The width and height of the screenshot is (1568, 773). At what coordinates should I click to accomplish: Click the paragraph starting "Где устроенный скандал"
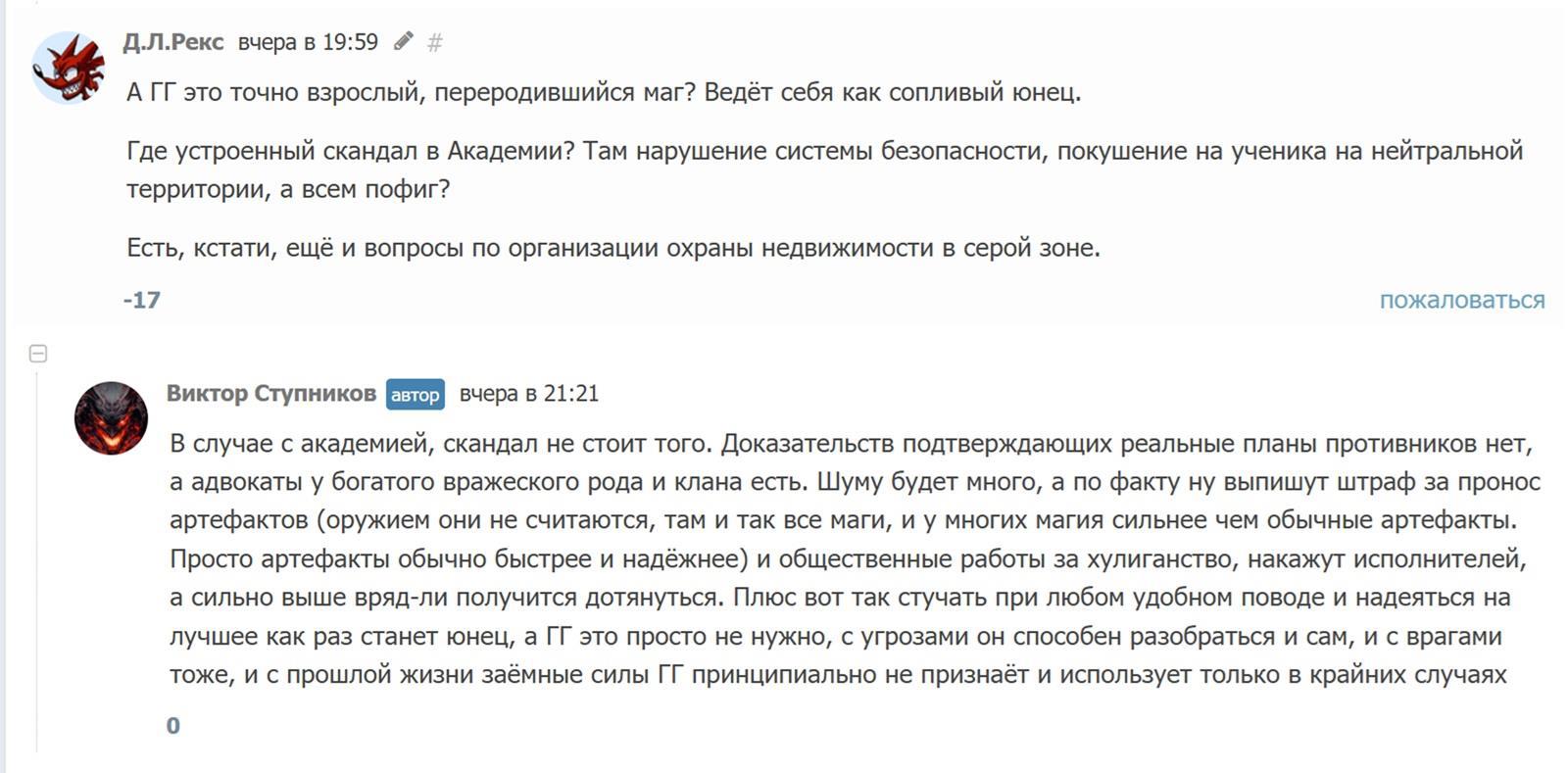tap(823, 151)
